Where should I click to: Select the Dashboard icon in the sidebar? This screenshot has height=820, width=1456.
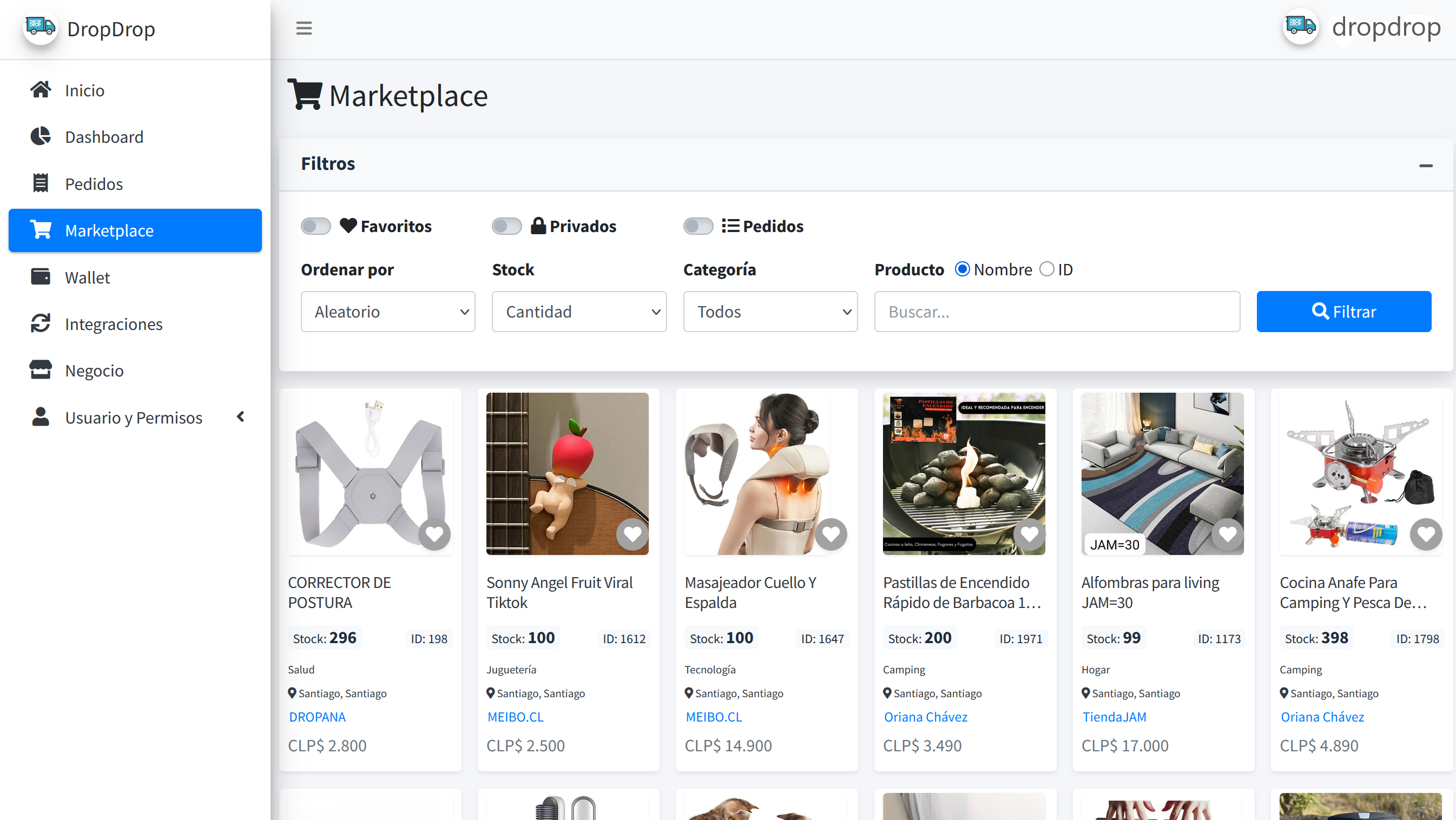click(40, 136)
